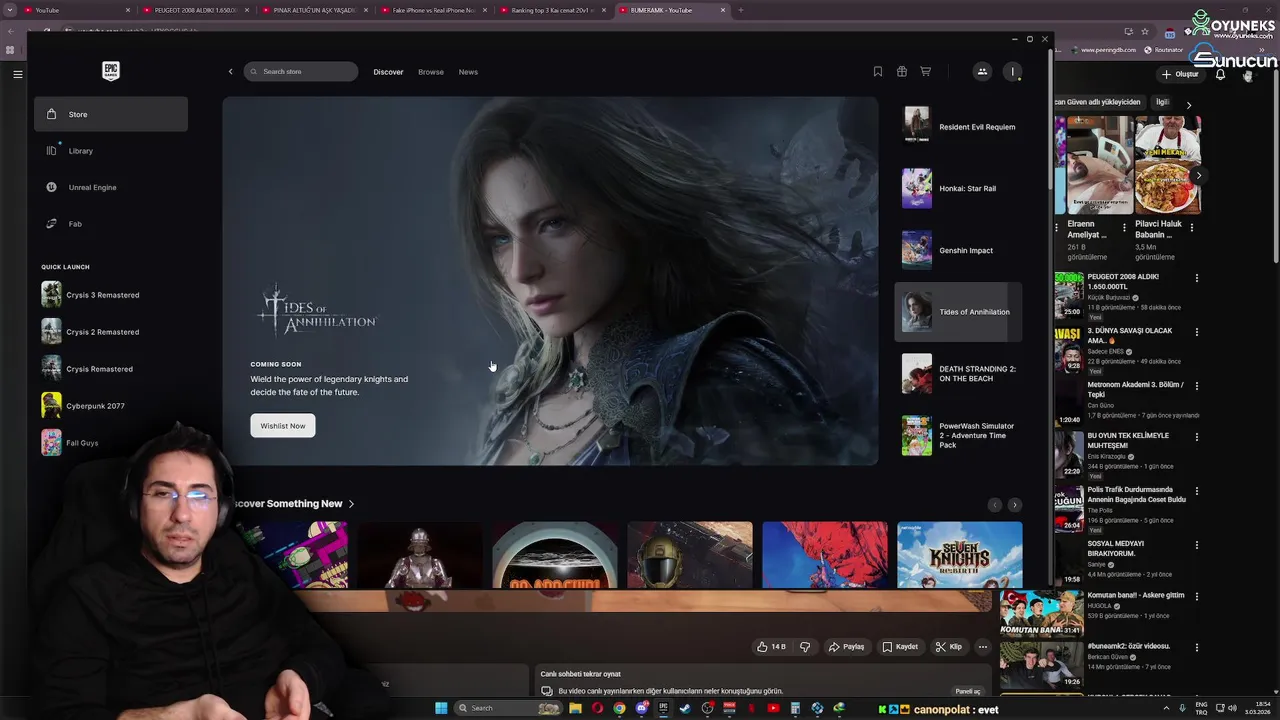Launch Fall Guys from Quick Launch

tap(71, 443)
